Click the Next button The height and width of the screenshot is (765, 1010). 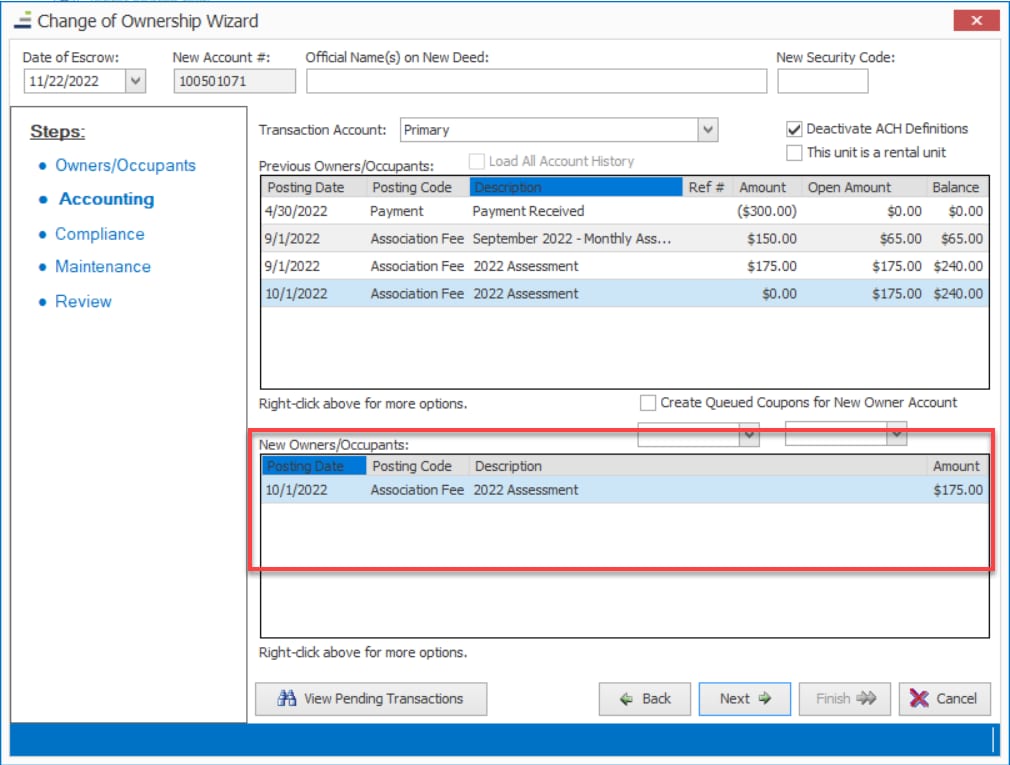[745, 699]
